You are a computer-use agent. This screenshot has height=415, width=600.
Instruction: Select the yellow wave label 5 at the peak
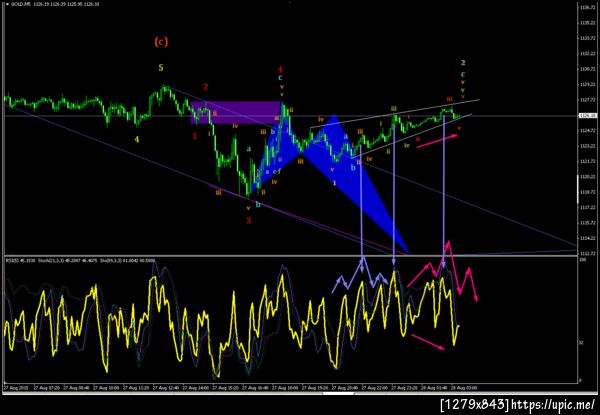click(x=161, y=68)
